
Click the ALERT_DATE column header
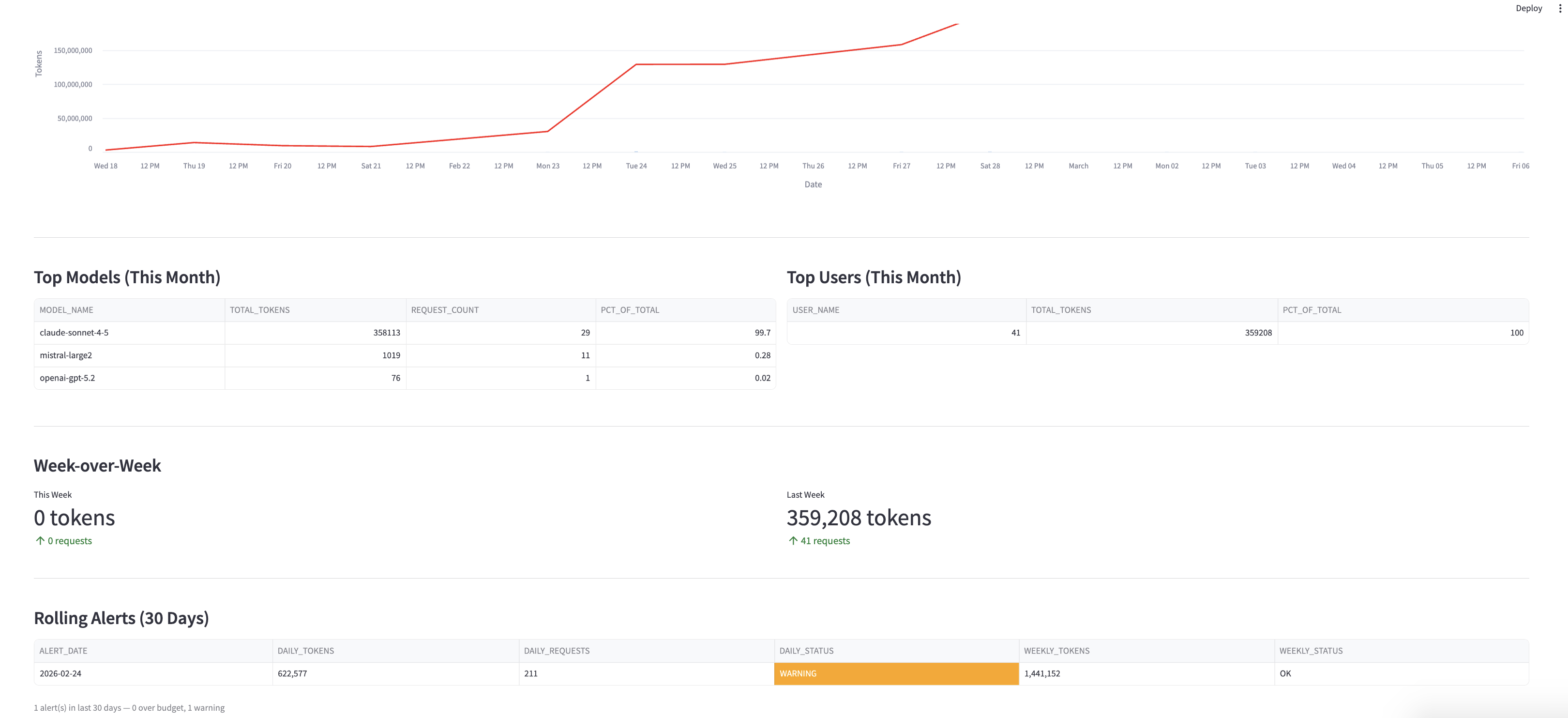click(x=63, y=651)
